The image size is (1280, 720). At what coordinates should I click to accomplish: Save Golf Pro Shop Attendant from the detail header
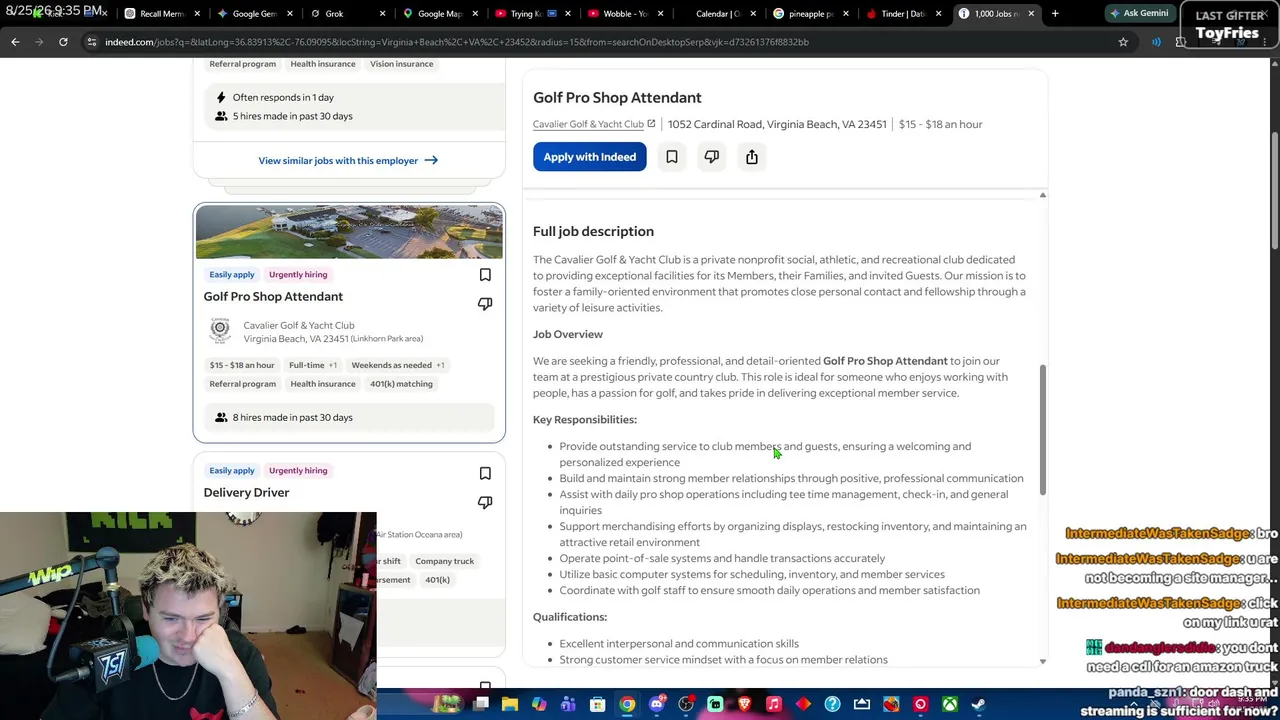(x=672, y=157)
